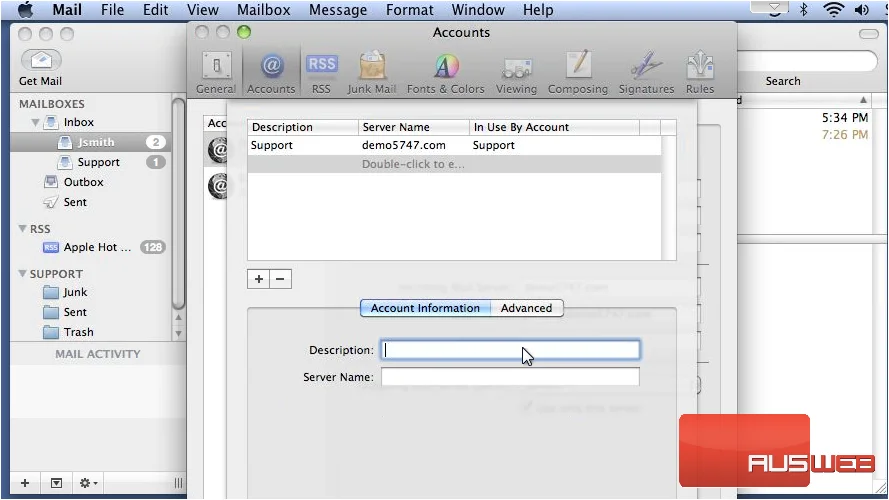Screen dimensions: 889x500
Task: Open the Window menu
Action: coord(478,10)
